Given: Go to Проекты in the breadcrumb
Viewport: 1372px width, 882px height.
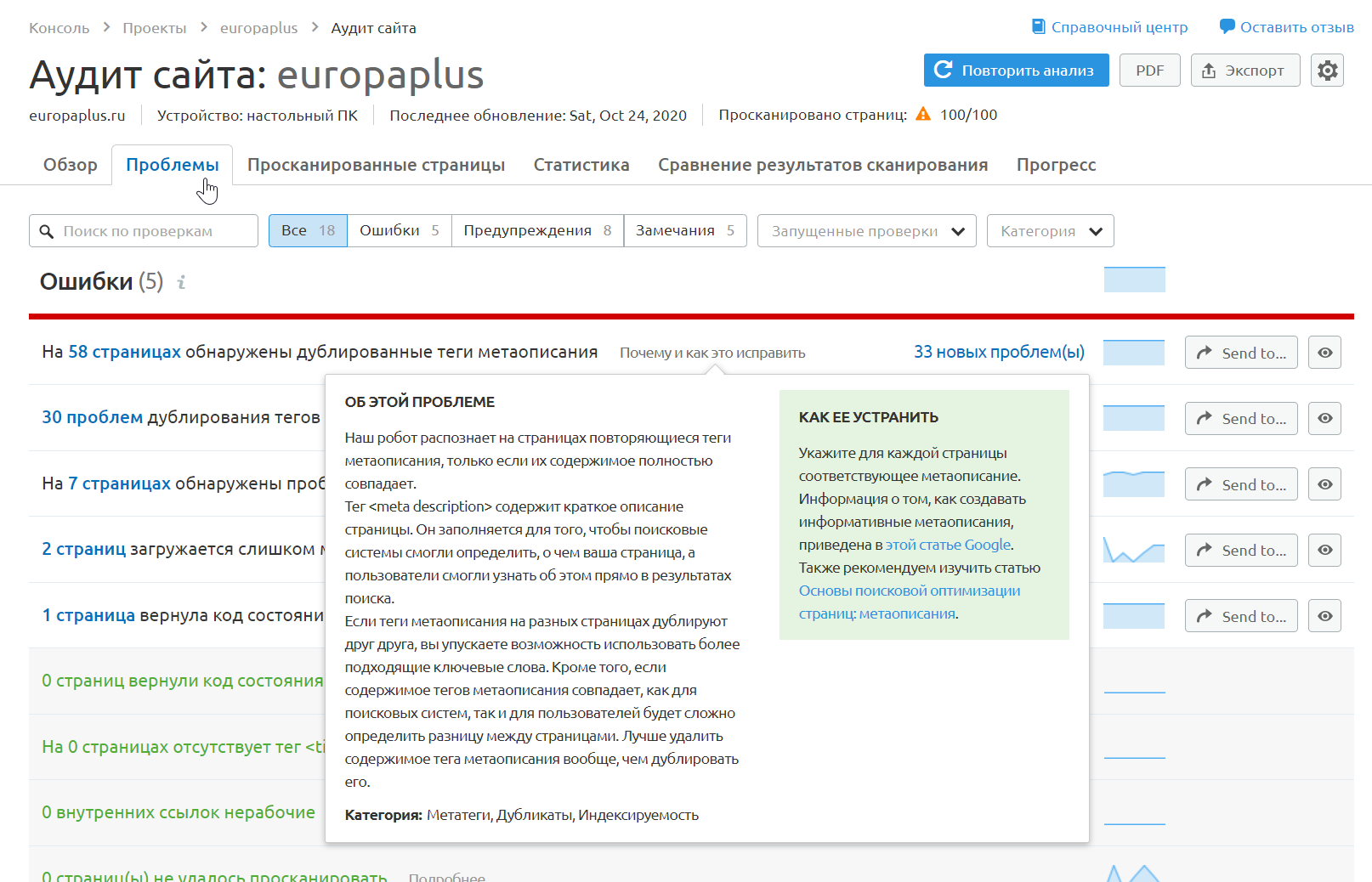Looking at the screenshot, I should [x=154, y=28].
